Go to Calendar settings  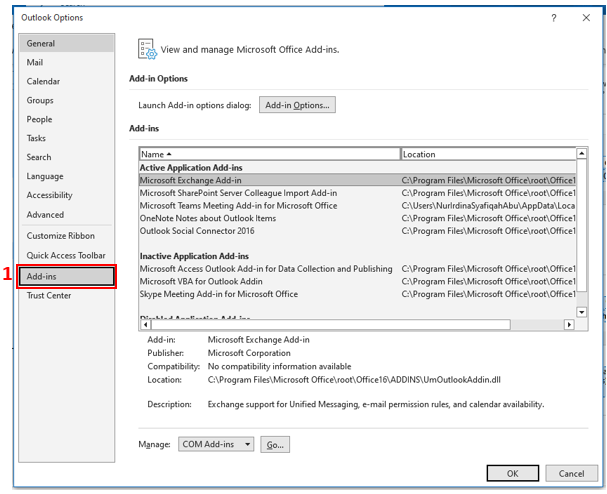coord(67,81)
